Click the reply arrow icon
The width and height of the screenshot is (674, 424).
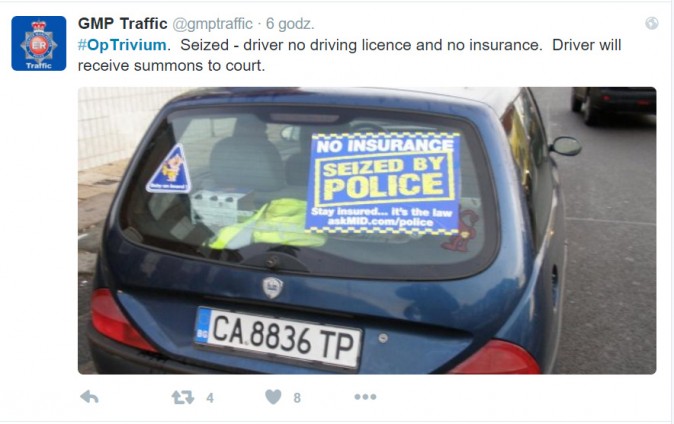pyautogui.click(x=89, y=397)
